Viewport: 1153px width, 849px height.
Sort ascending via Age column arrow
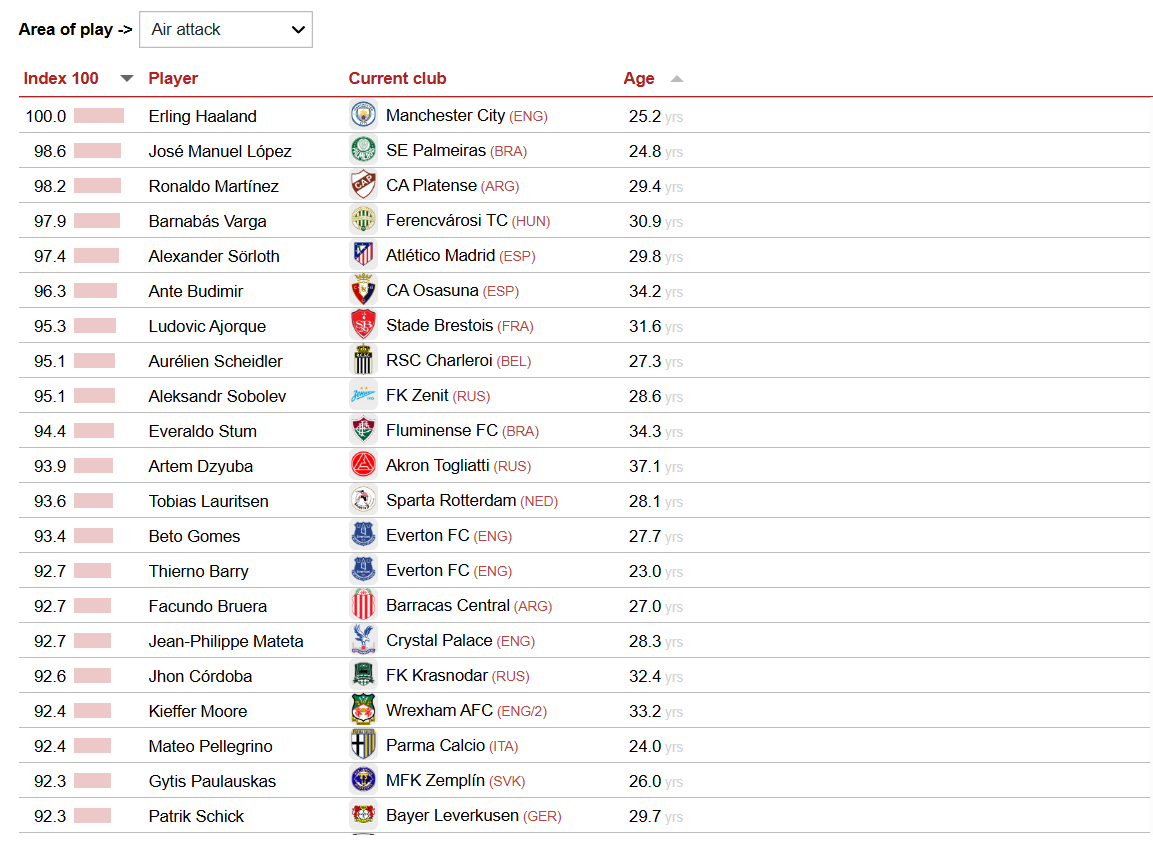(677, 79)
